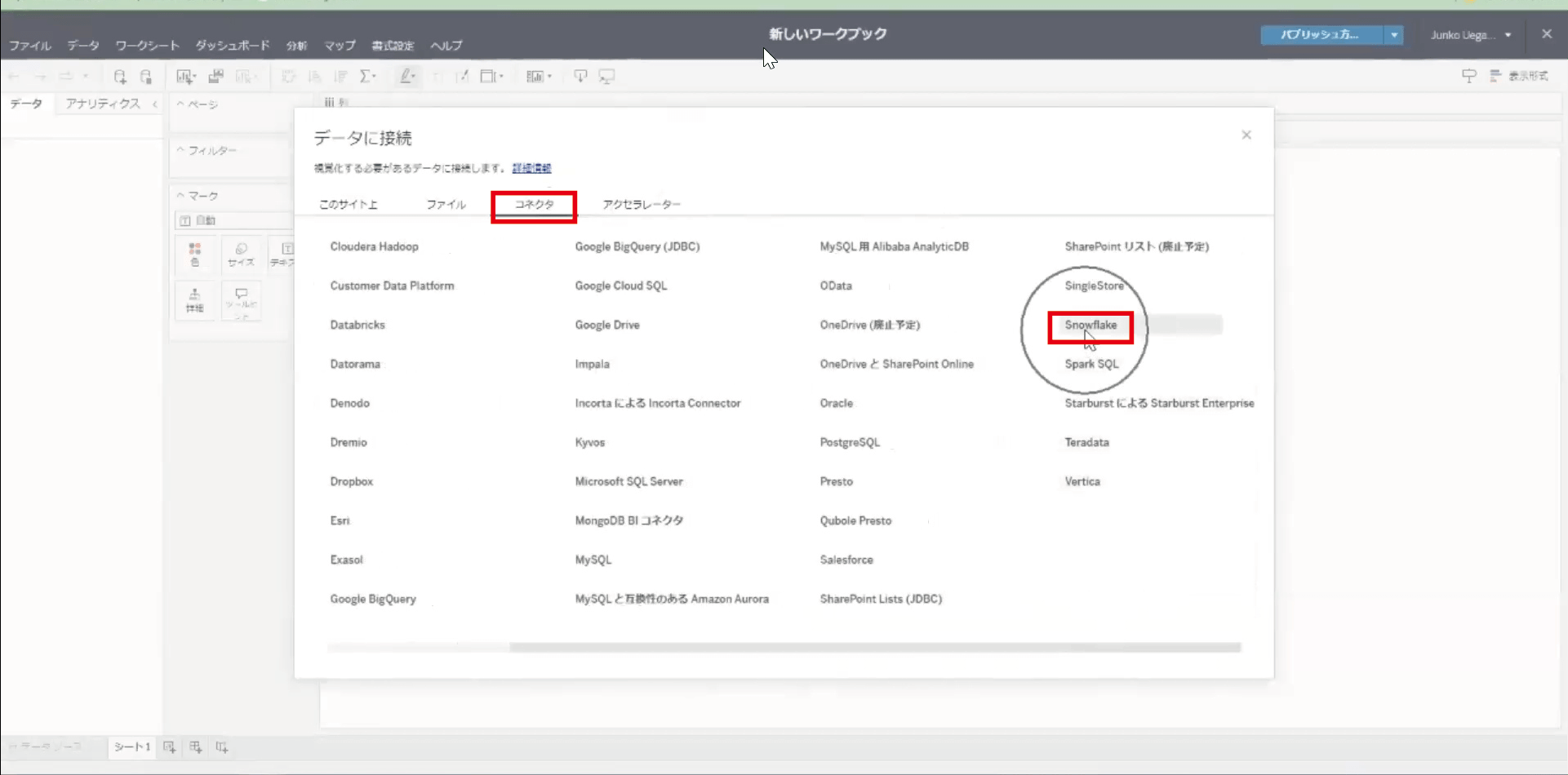
Task: Open the ファイル menu
Action: pyautogui.click(x=30, y=46)
